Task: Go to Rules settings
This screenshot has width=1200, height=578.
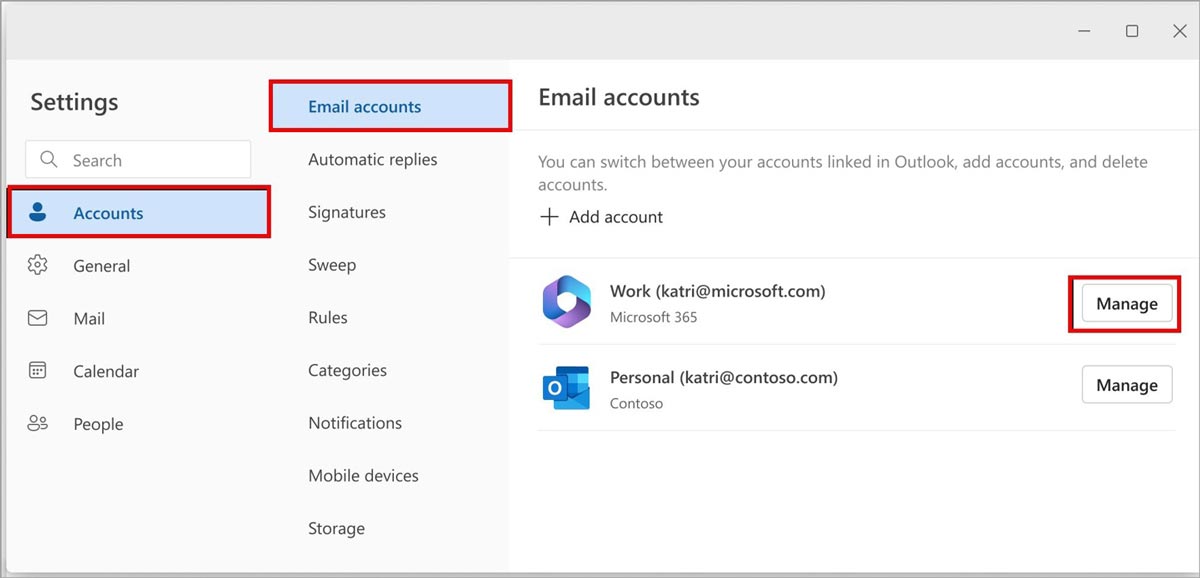Action: click(x=328, y=318)
